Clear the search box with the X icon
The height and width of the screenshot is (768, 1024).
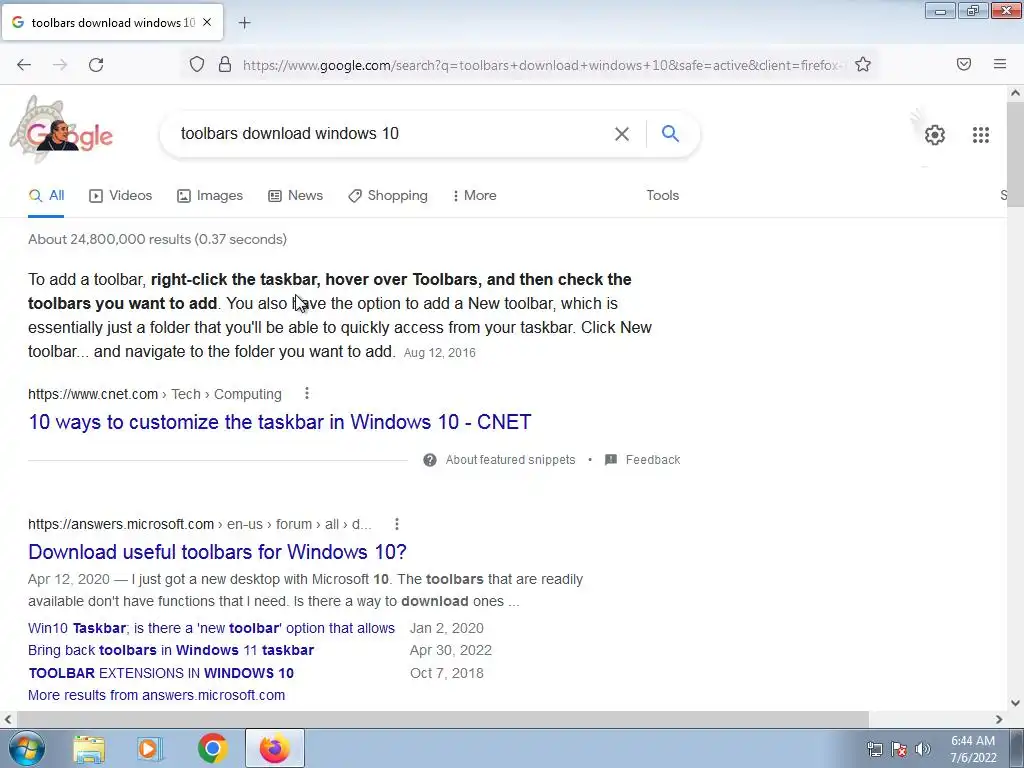(x=622, y=134)
